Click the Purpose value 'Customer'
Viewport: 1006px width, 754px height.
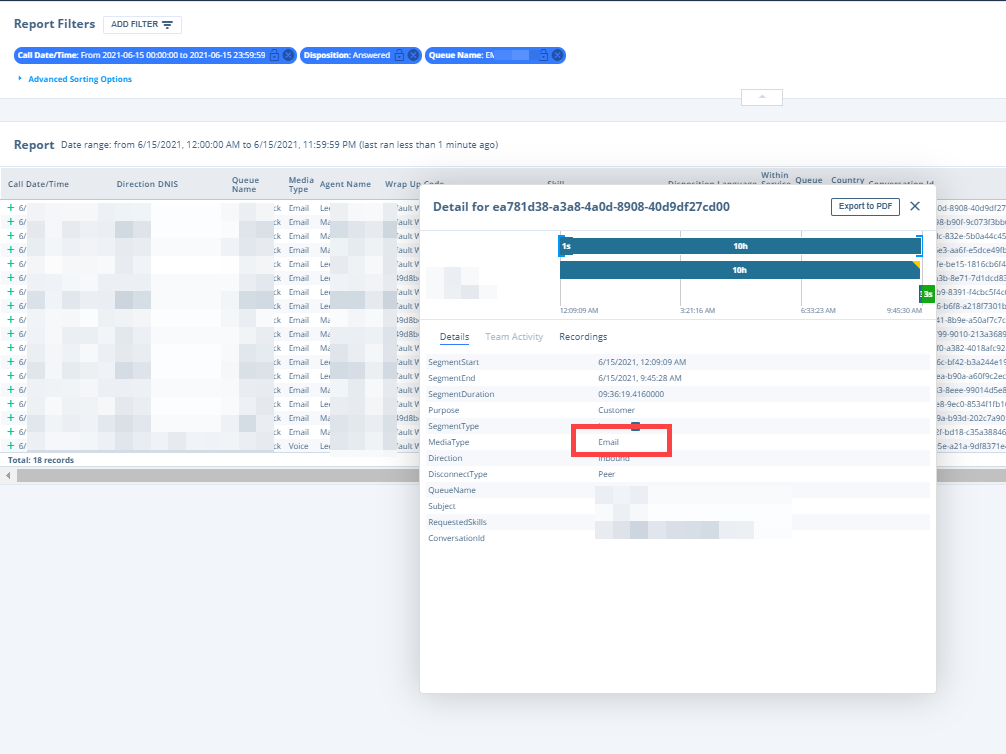(616, 410)
